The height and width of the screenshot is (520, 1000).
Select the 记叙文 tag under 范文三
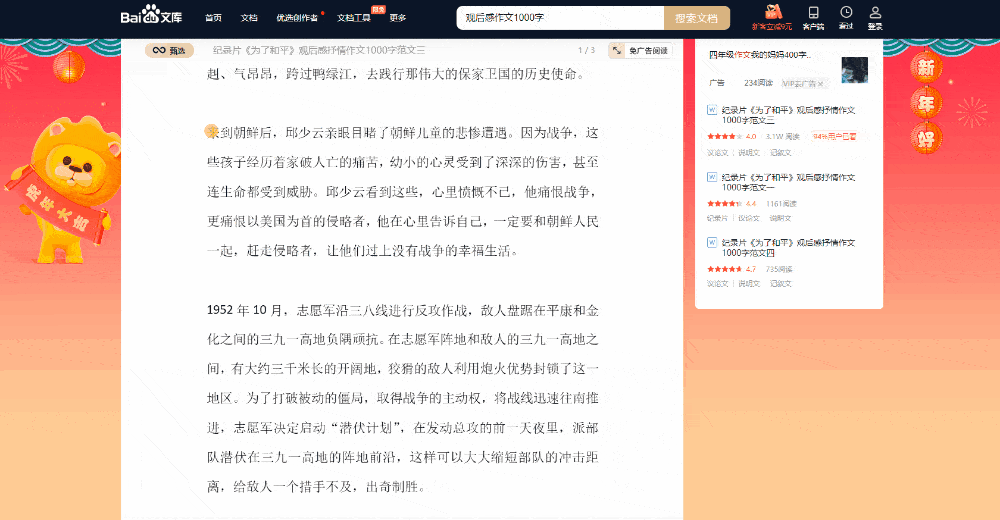pyautogui.click(x=781, y=153)
